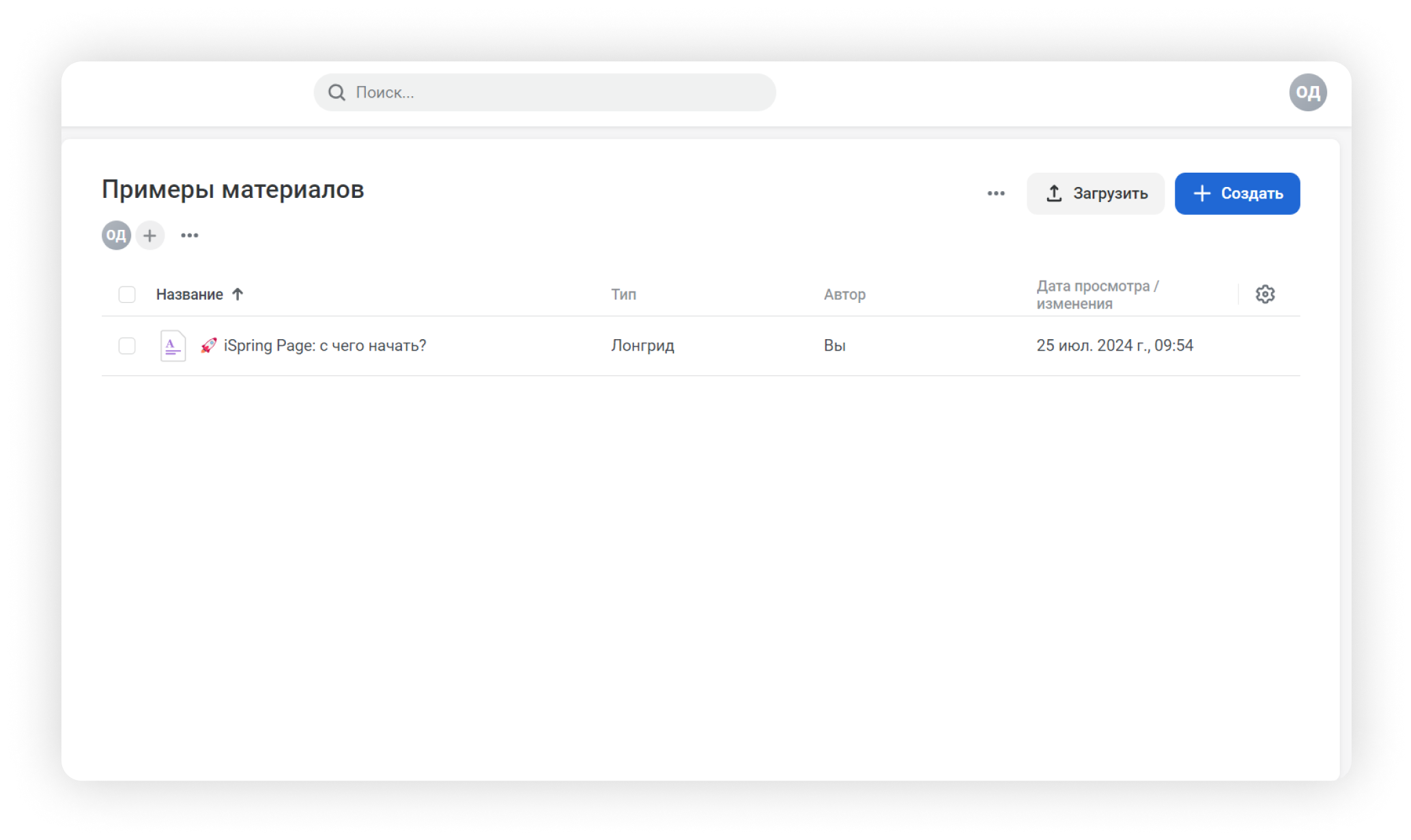The width and height of the screenshot is (1411, 840).
Task: Focus the Поиск search field
Action: [545, 92]
